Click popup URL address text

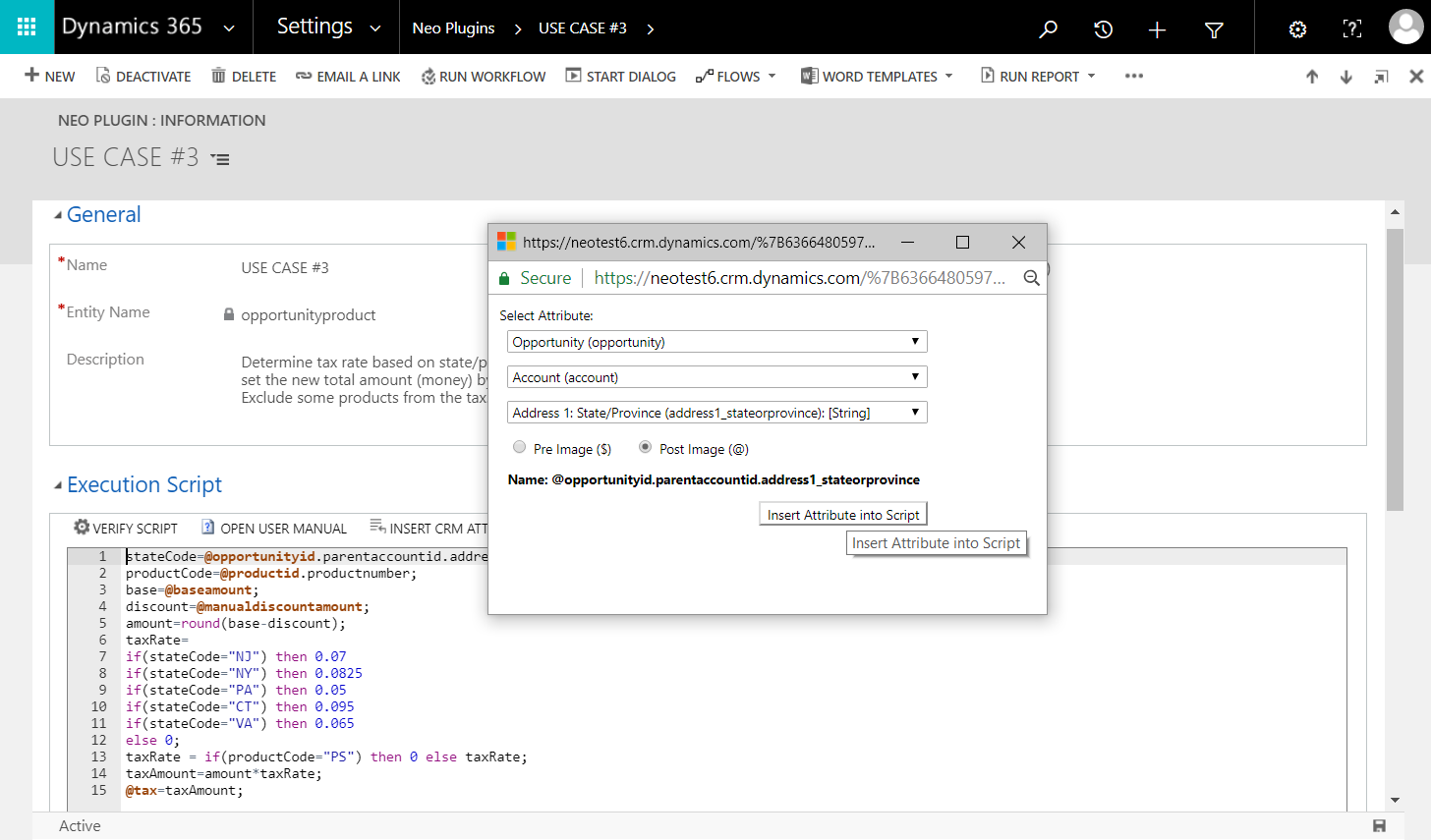tap(800, 278)
